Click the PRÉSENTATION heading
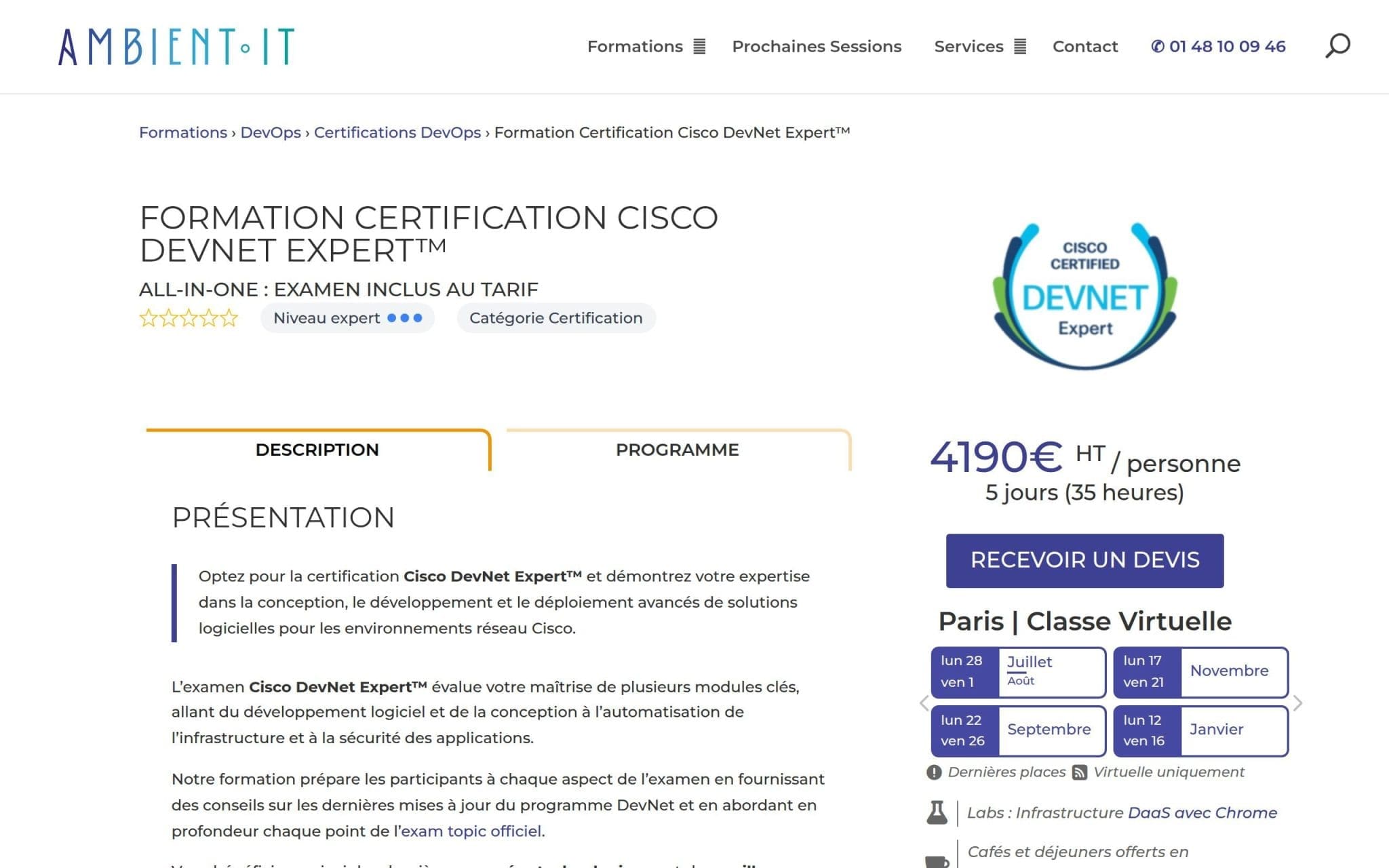Image resolution: width=1389 pixels, height=868 pixels. (x=283, y=517)
